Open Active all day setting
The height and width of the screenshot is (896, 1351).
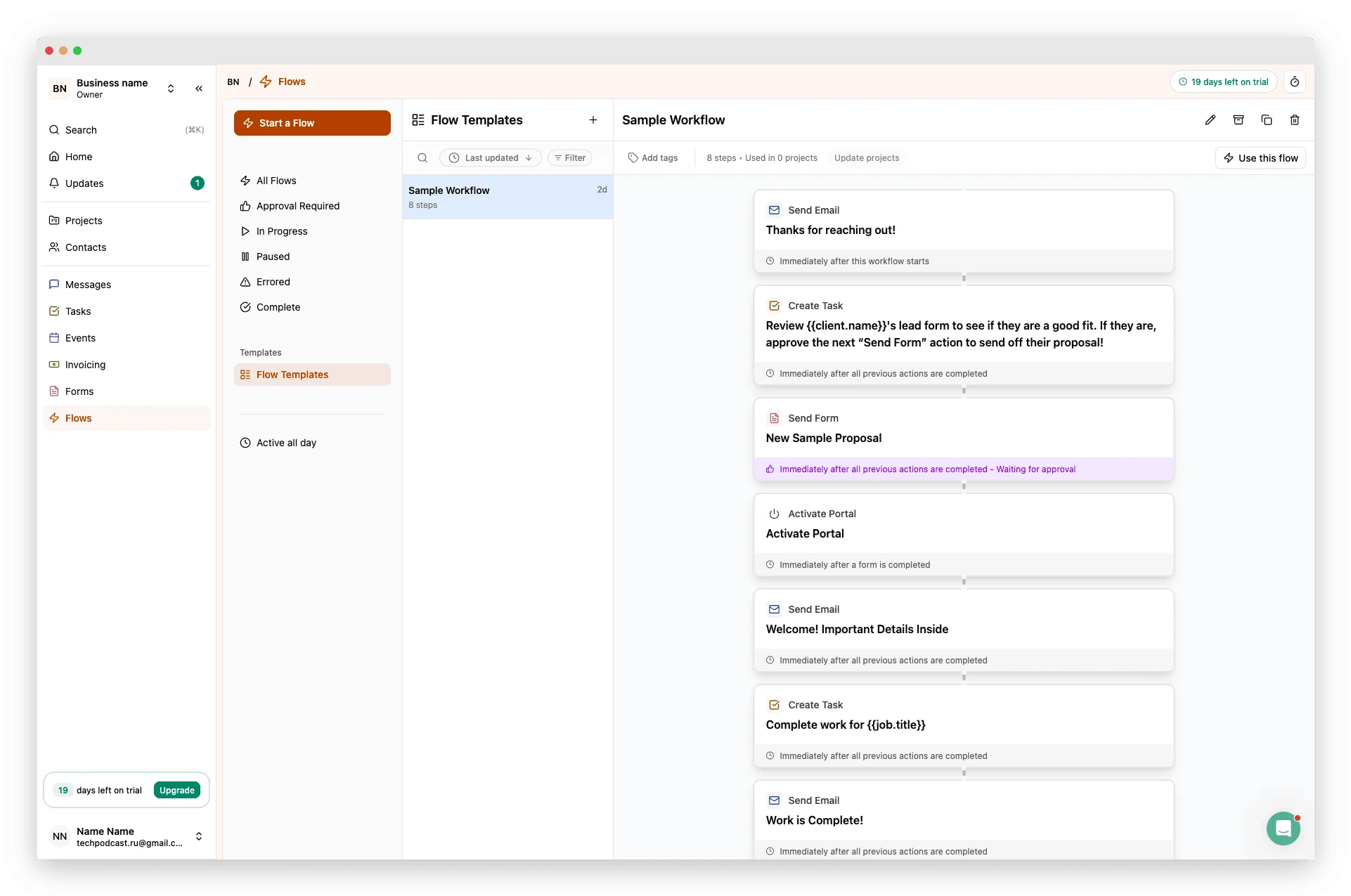coord(312,443)
